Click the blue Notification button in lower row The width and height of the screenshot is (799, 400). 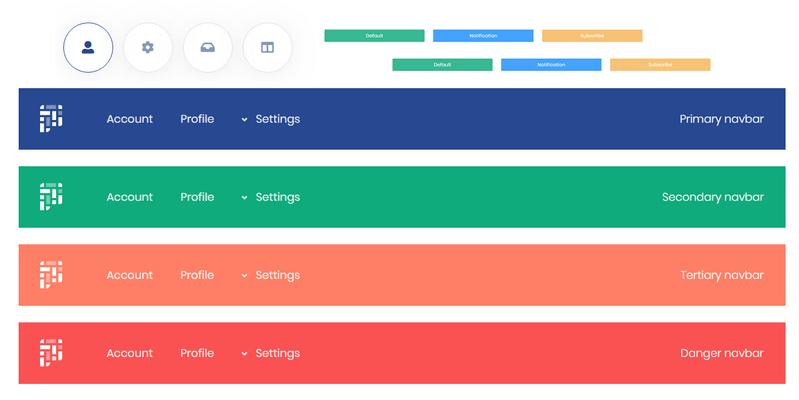coord(551,65)
